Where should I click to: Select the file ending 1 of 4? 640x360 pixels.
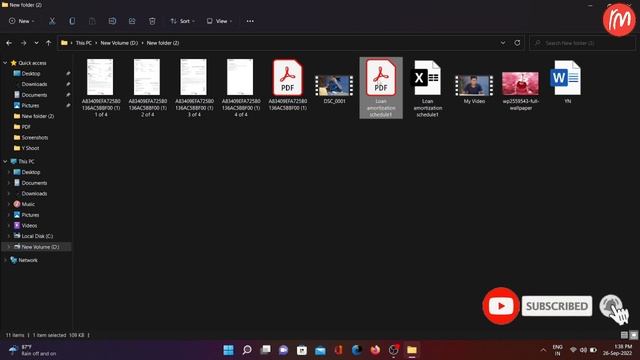[x=101, y=88]
